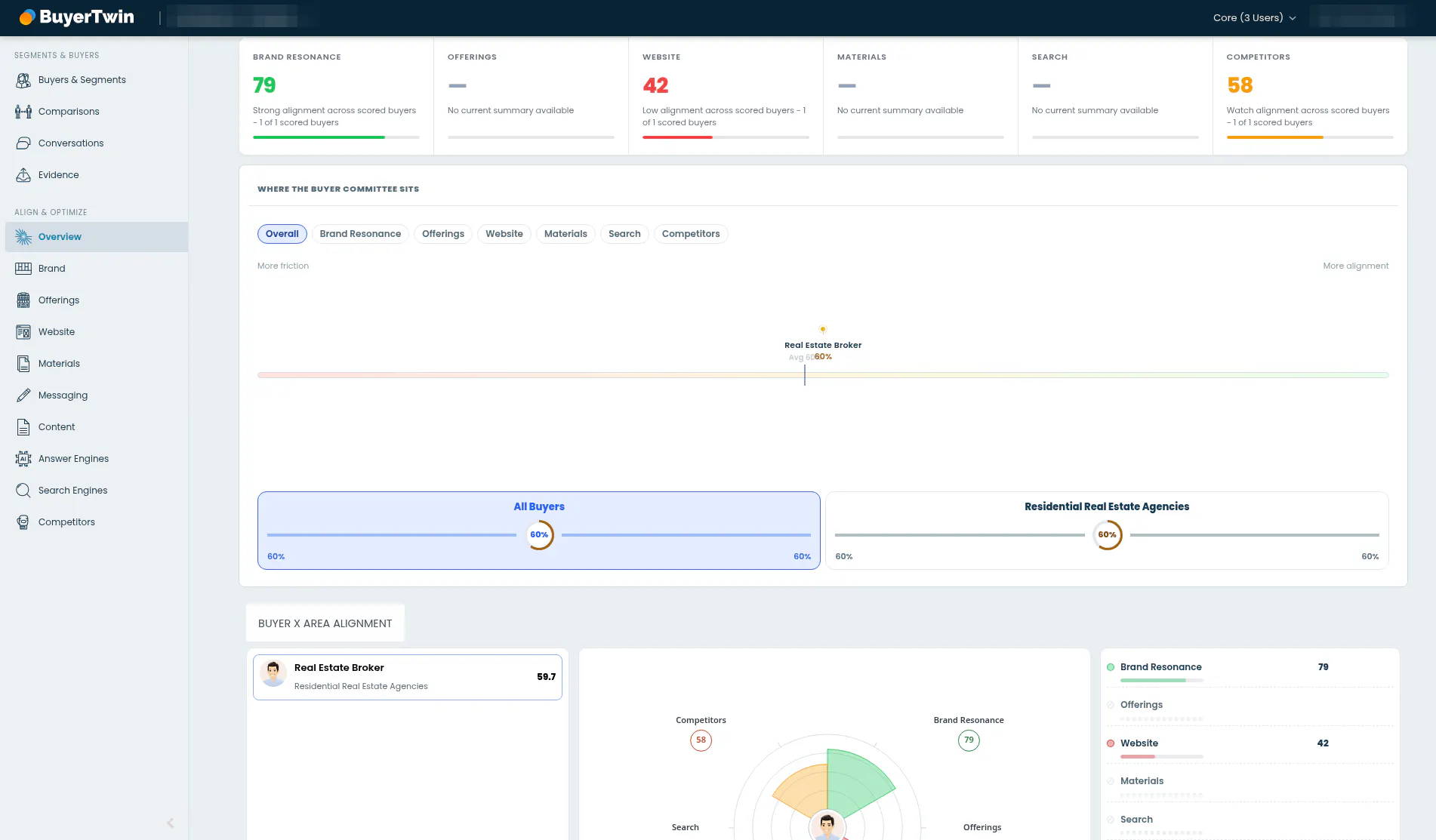Click the Brand Resonance 79 bar in list
The height and width of the screenshot is (840, 1436).
coord(1161,681)
